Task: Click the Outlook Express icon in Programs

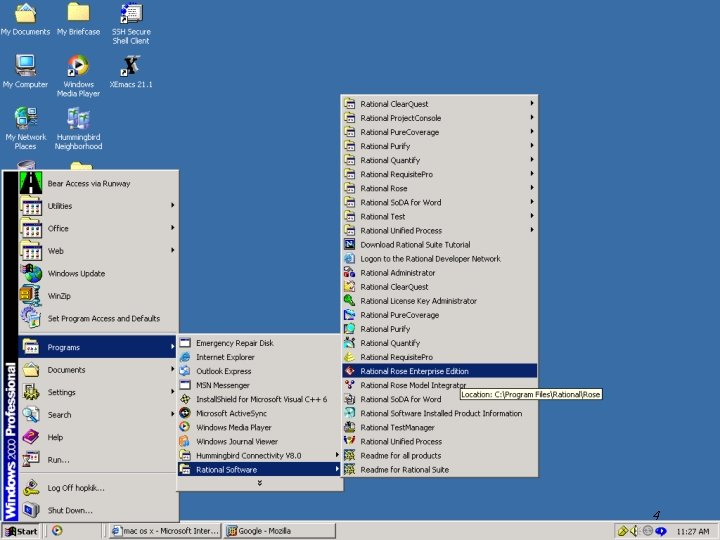Action: [x=185, y=371]
